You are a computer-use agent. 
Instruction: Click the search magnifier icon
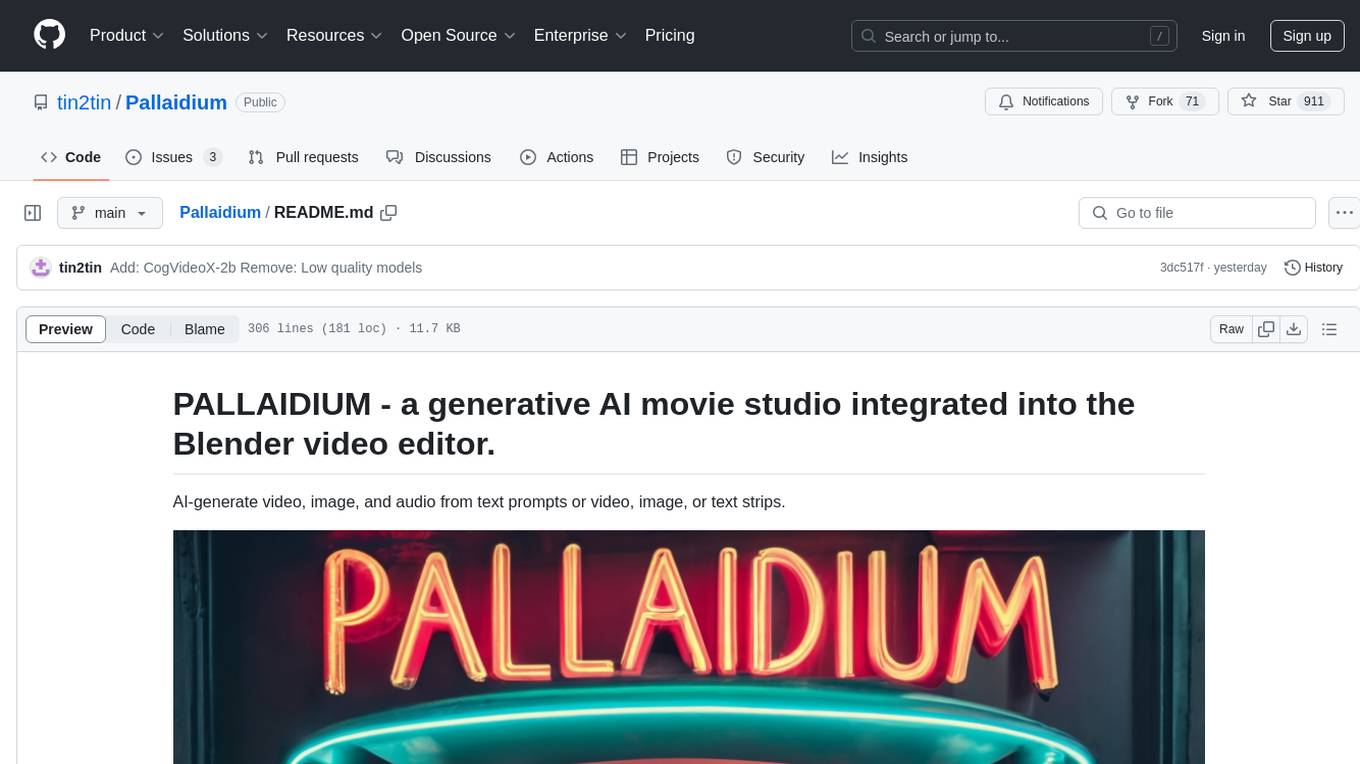click(869, 36)
